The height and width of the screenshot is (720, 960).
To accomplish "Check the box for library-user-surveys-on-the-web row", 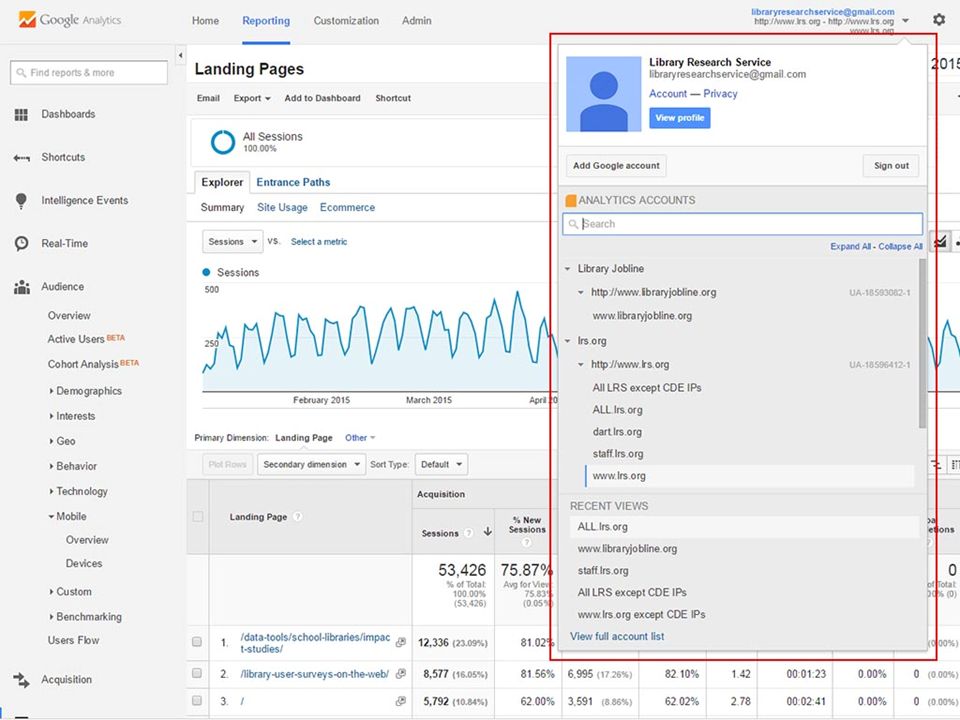I will pyautogui.click(x=197, y=673).
